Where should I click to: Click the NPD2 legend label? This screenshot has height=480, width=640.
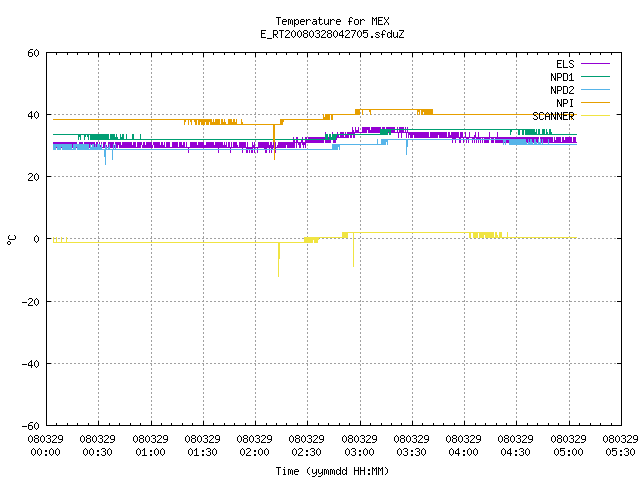click(562, 90)
